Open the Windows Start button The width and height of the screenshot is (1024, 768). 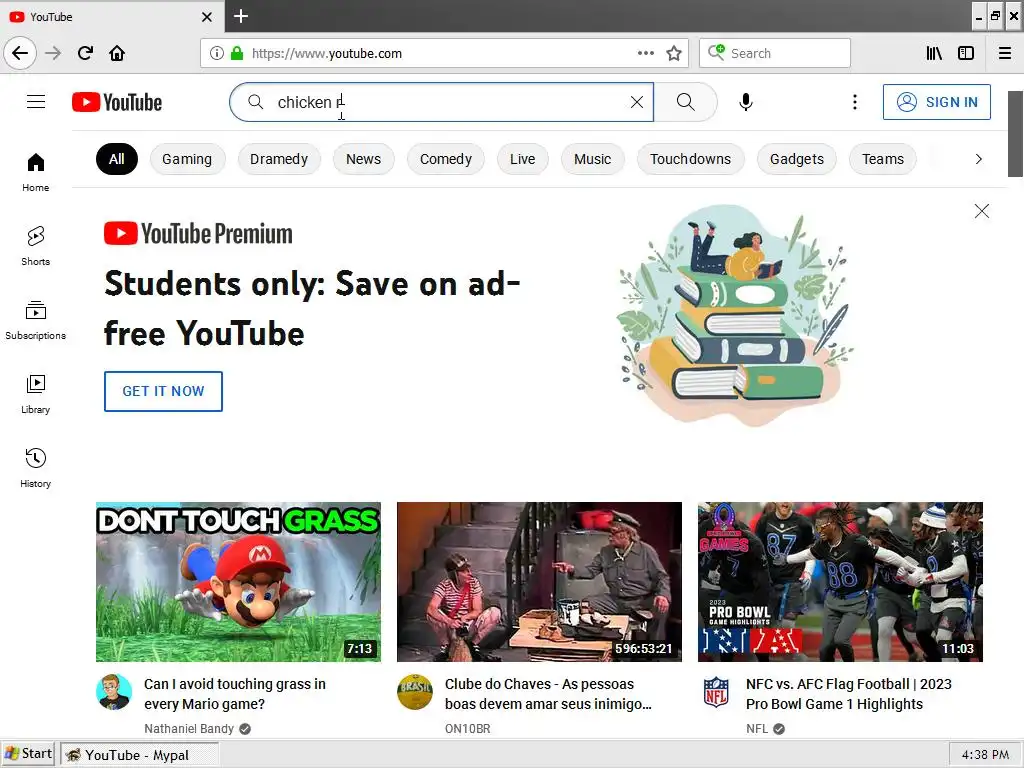pyautogui.click(x=29, y=754)
